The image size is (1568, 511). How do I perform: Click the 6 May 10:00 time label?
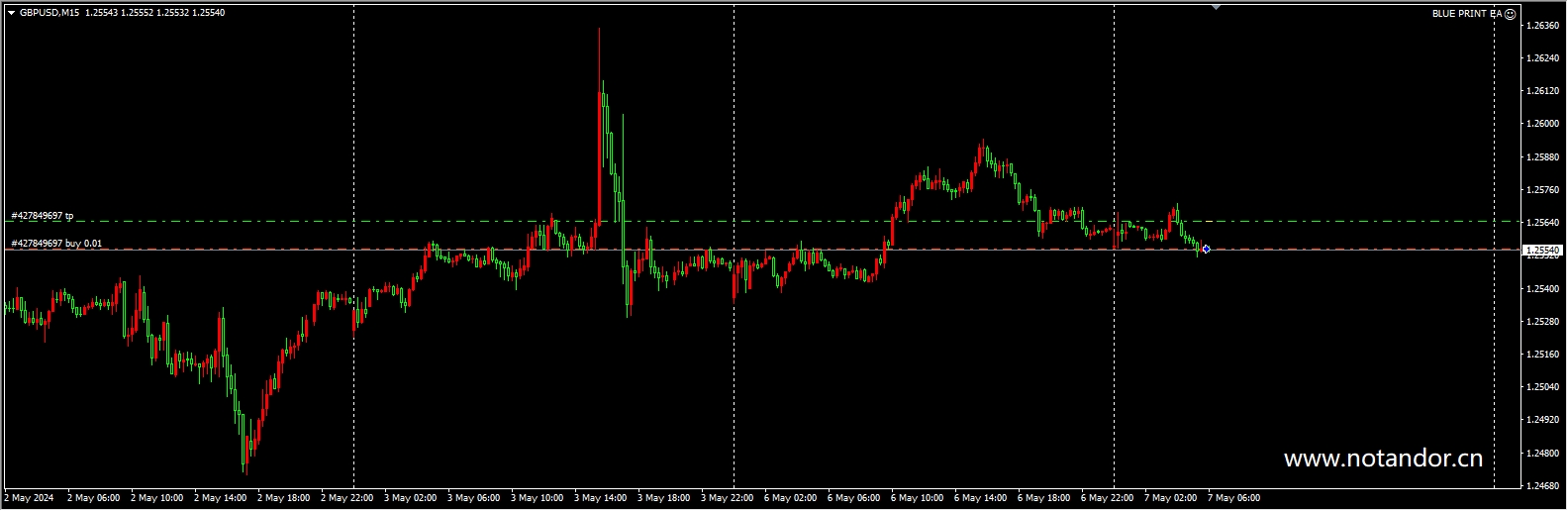917,498
